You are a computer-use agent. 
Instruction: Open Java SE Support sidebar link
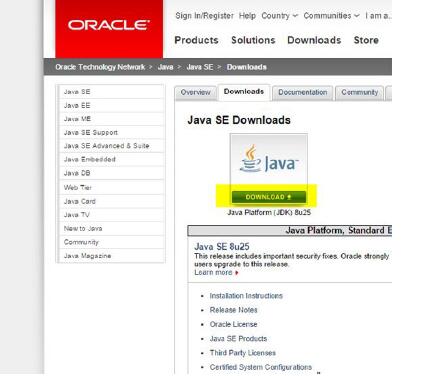(x=111, y=132)
